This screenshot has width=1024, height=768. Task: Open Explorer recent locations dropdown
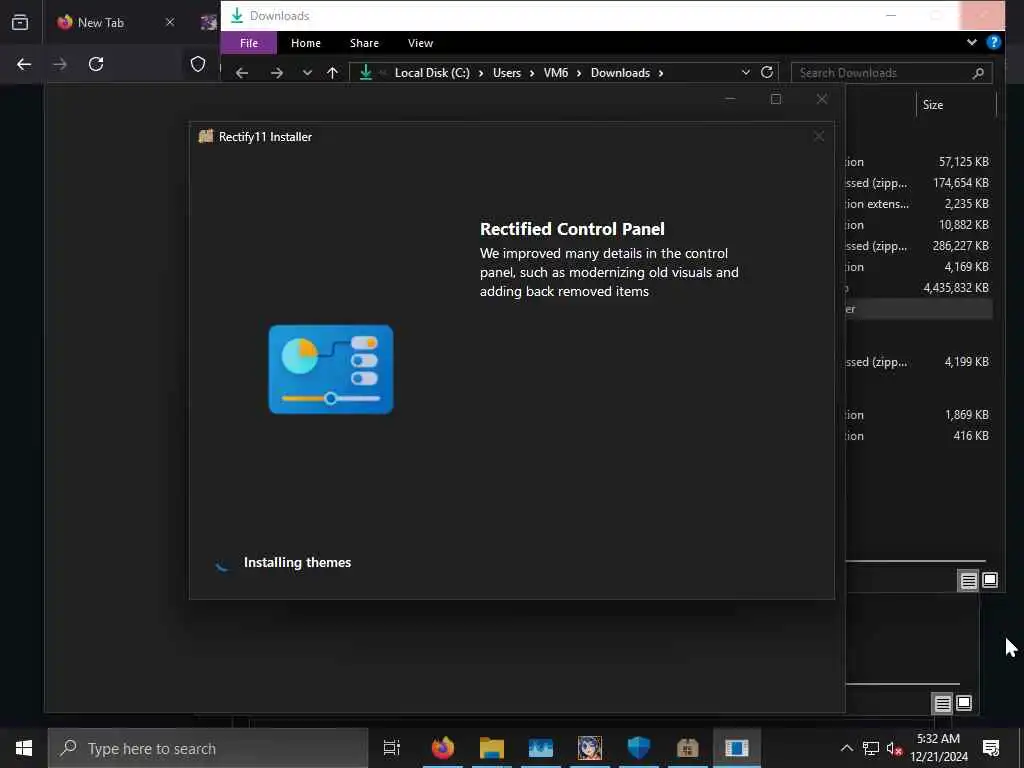click(307, 72)
